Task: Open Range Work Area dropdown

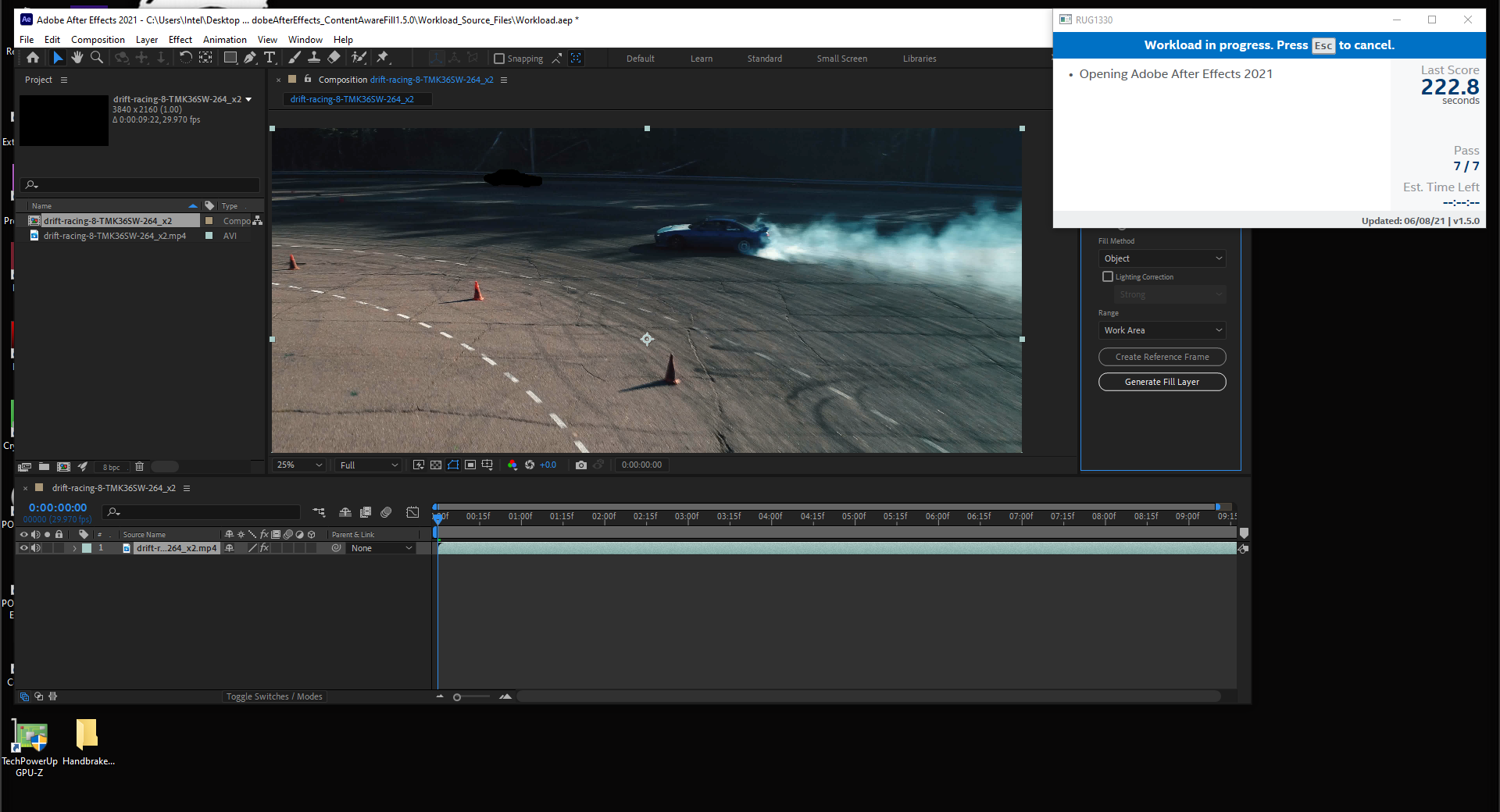Action: pyautogui.click(x=1162, y=330)
